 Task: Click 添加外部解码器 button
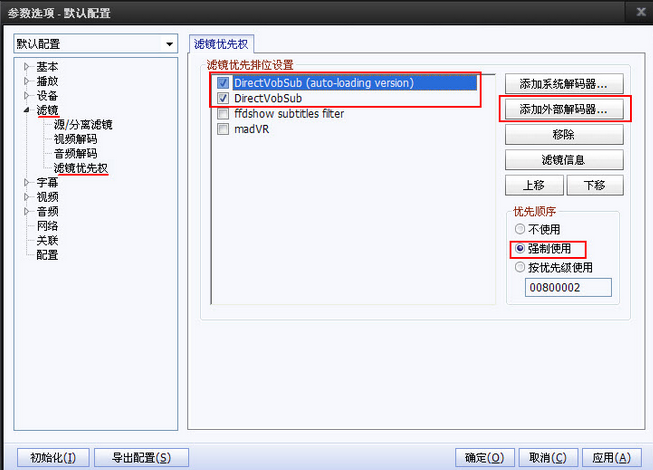[x=564, y=109]
